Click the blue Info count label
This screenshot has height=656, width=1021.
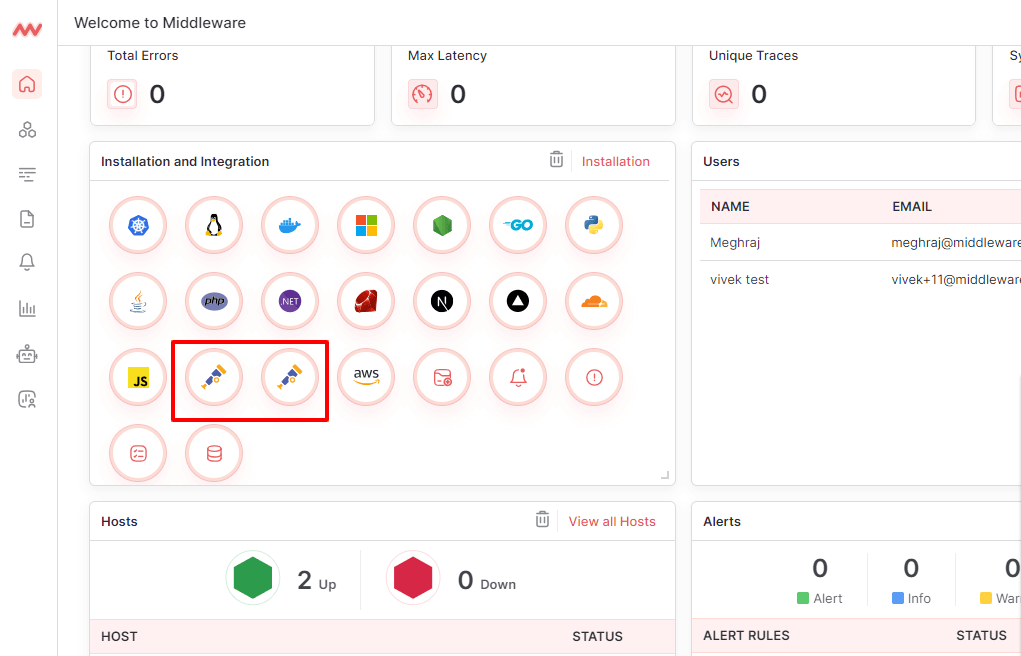coord(911,598)
